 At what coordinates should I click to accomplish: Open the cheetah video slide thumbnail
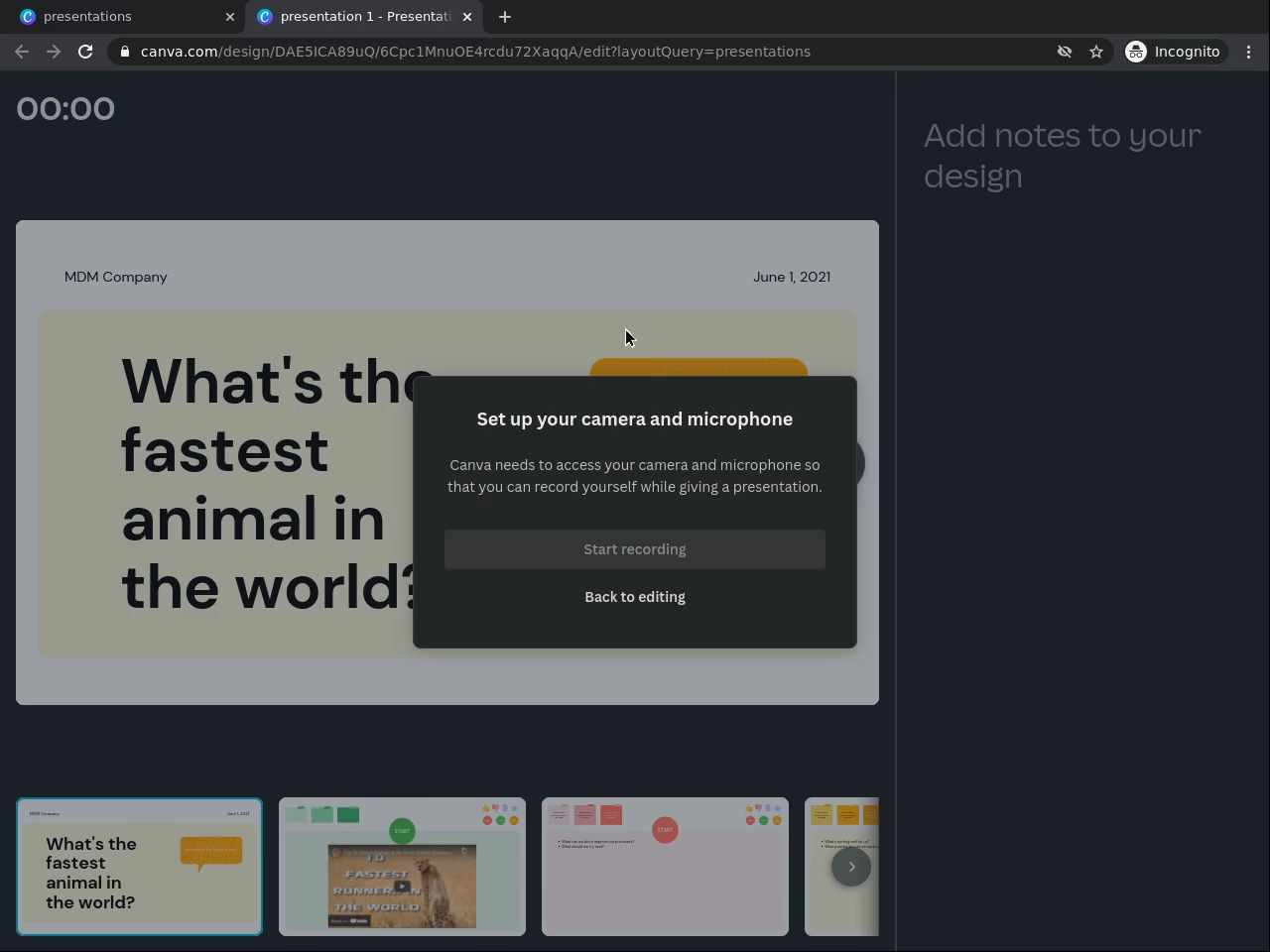(x=402, y=867)
